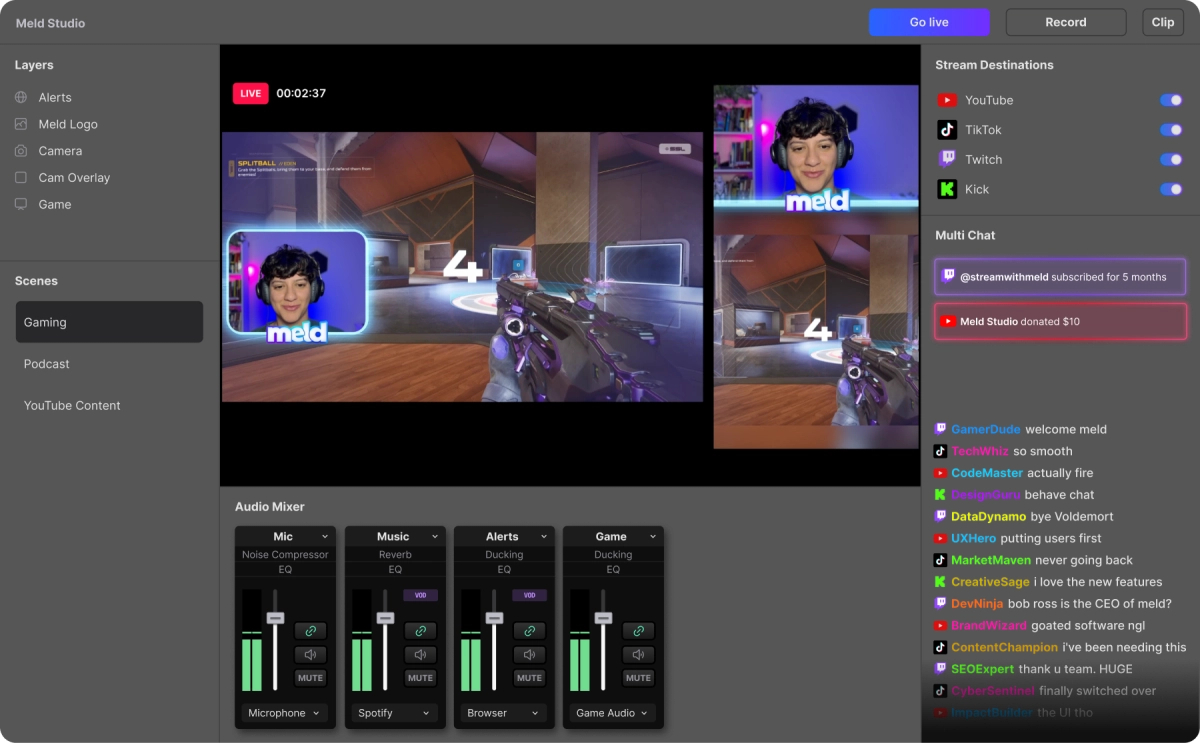This screenshot has width=1200, height=743.
Task: Click the Game layer monitor icon
Action: pyautogui.click(x=21, y=204)
